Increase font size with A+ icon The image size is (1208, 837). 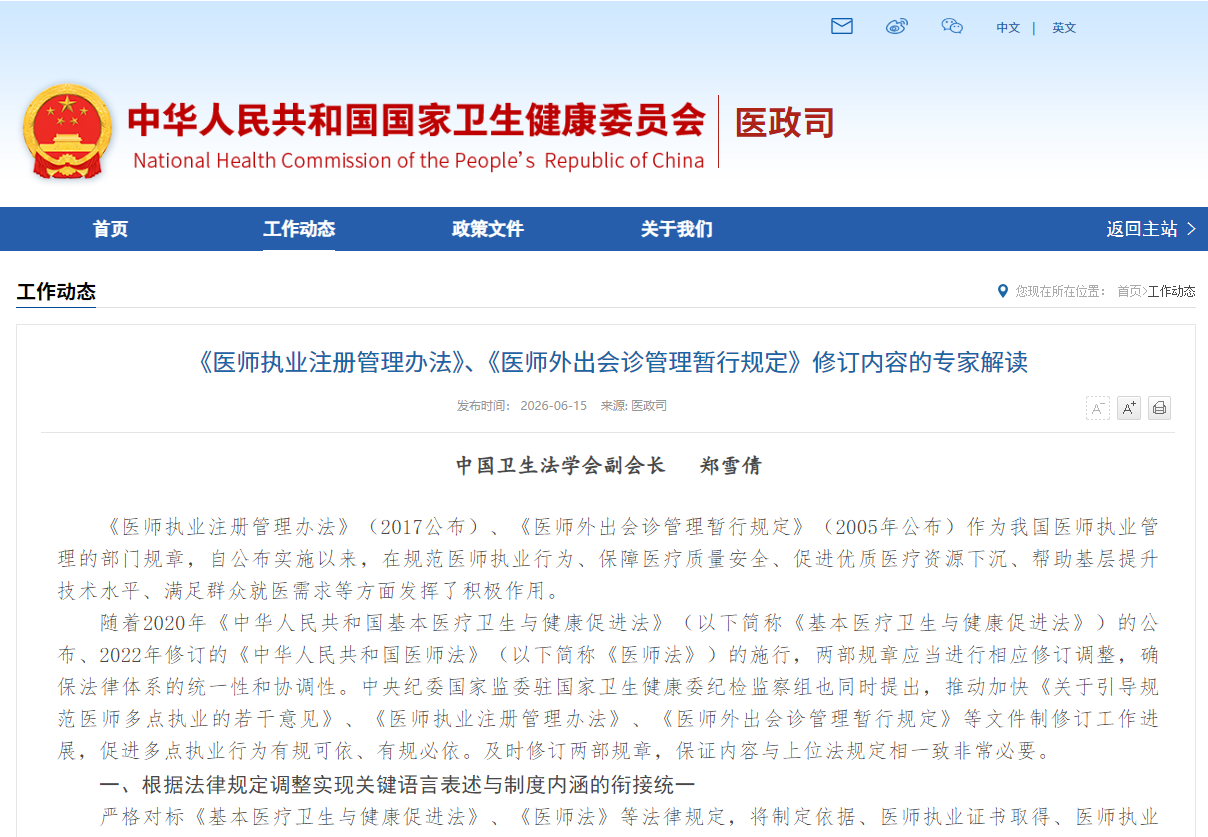coord(1129,408)
